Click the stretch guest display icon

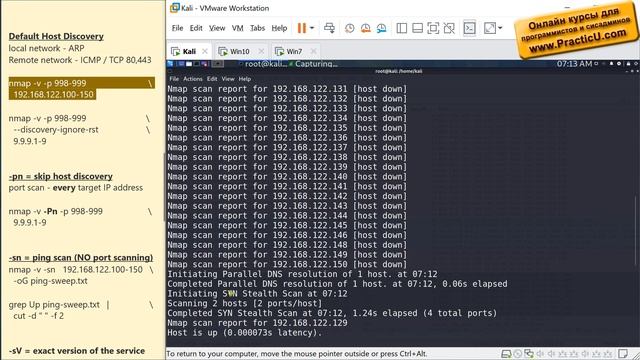pos(489,28)
